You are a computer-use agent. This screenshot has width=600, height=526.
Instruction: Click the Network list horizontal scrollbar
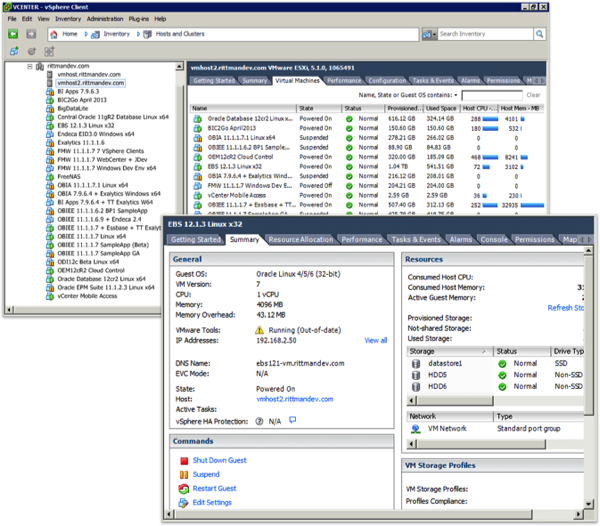[x=481, y=444]
